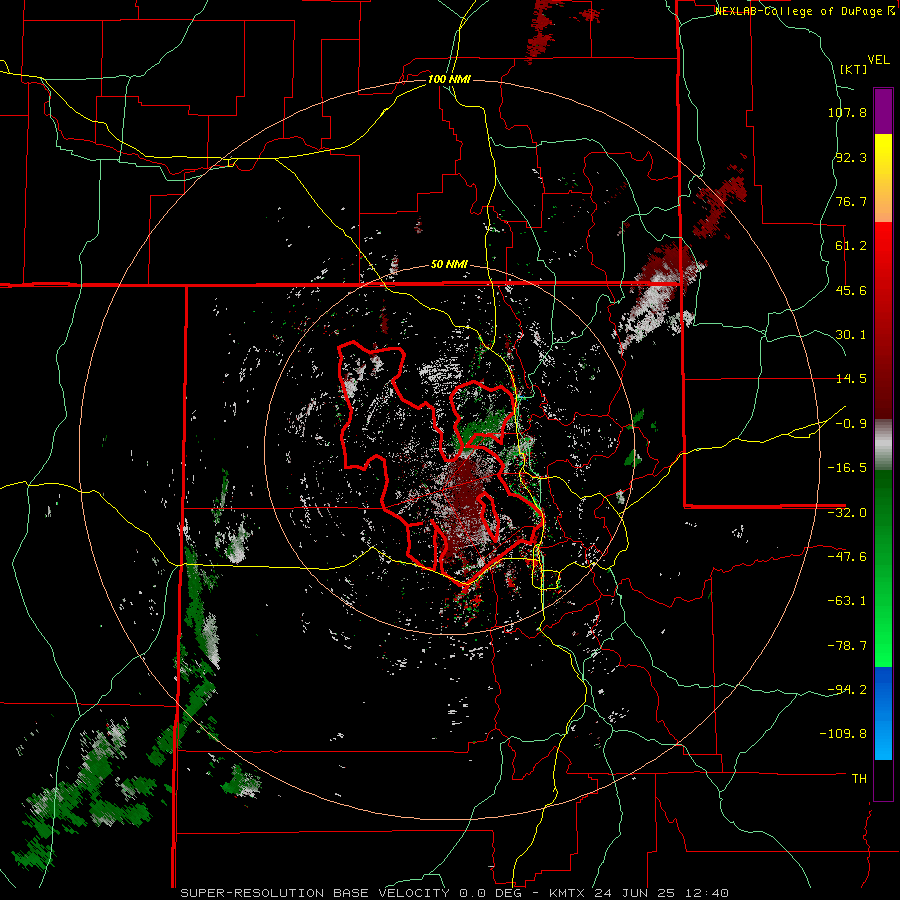Viewport: 900px width, 900px height.
Task: Select the 92.3 velocity scale value
Action: point(851,157)
